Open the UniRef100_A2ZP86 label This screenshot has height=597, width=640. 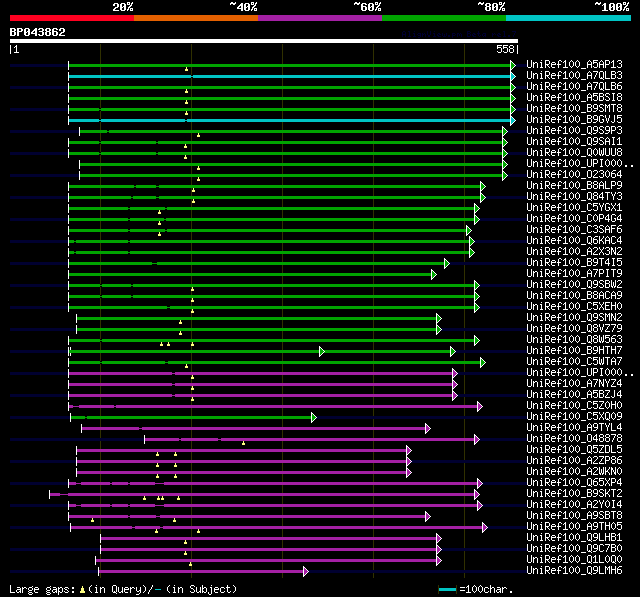coord(574,461)
